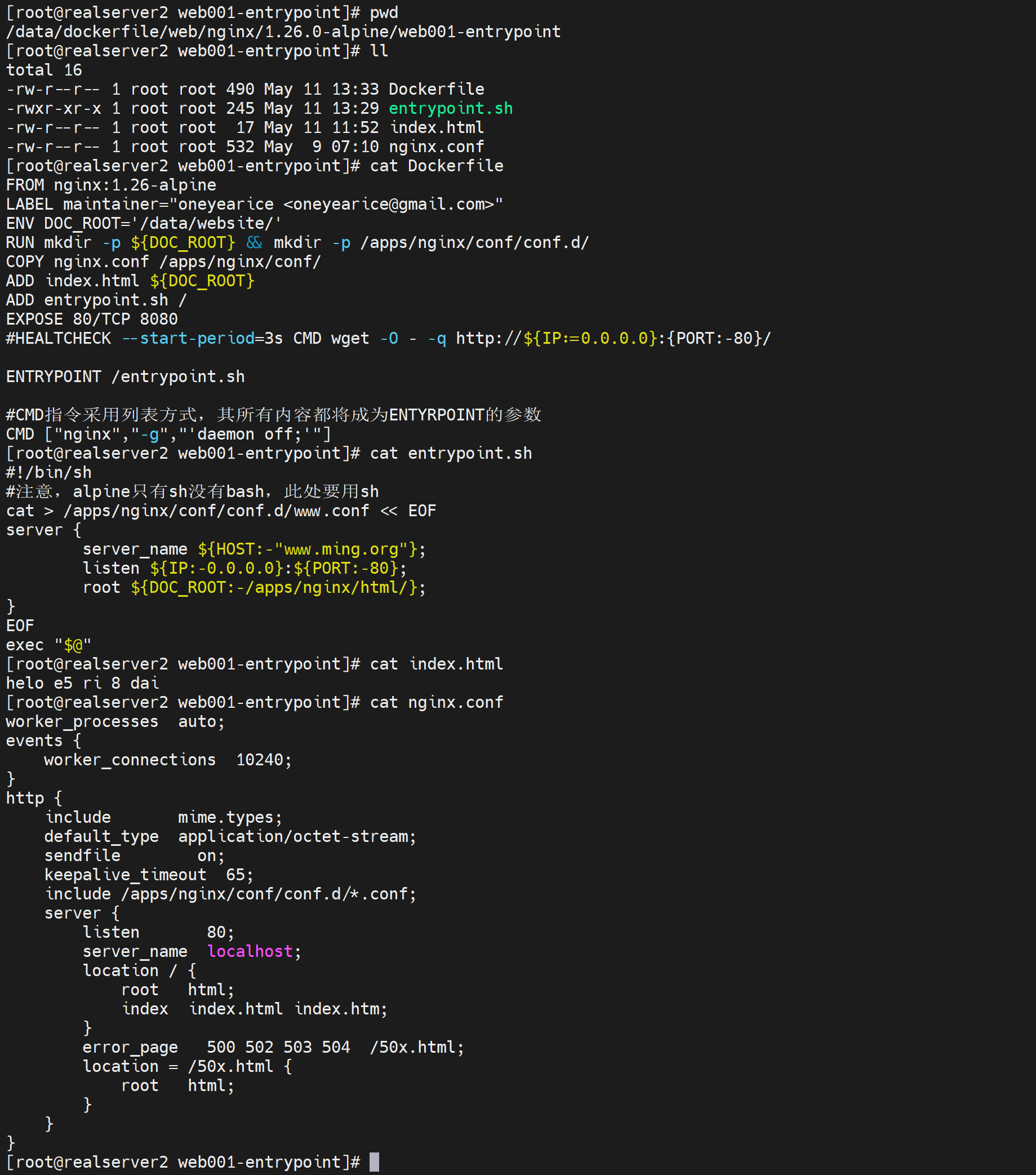Click the include conf.d/*.conf directive

point(230,894)
